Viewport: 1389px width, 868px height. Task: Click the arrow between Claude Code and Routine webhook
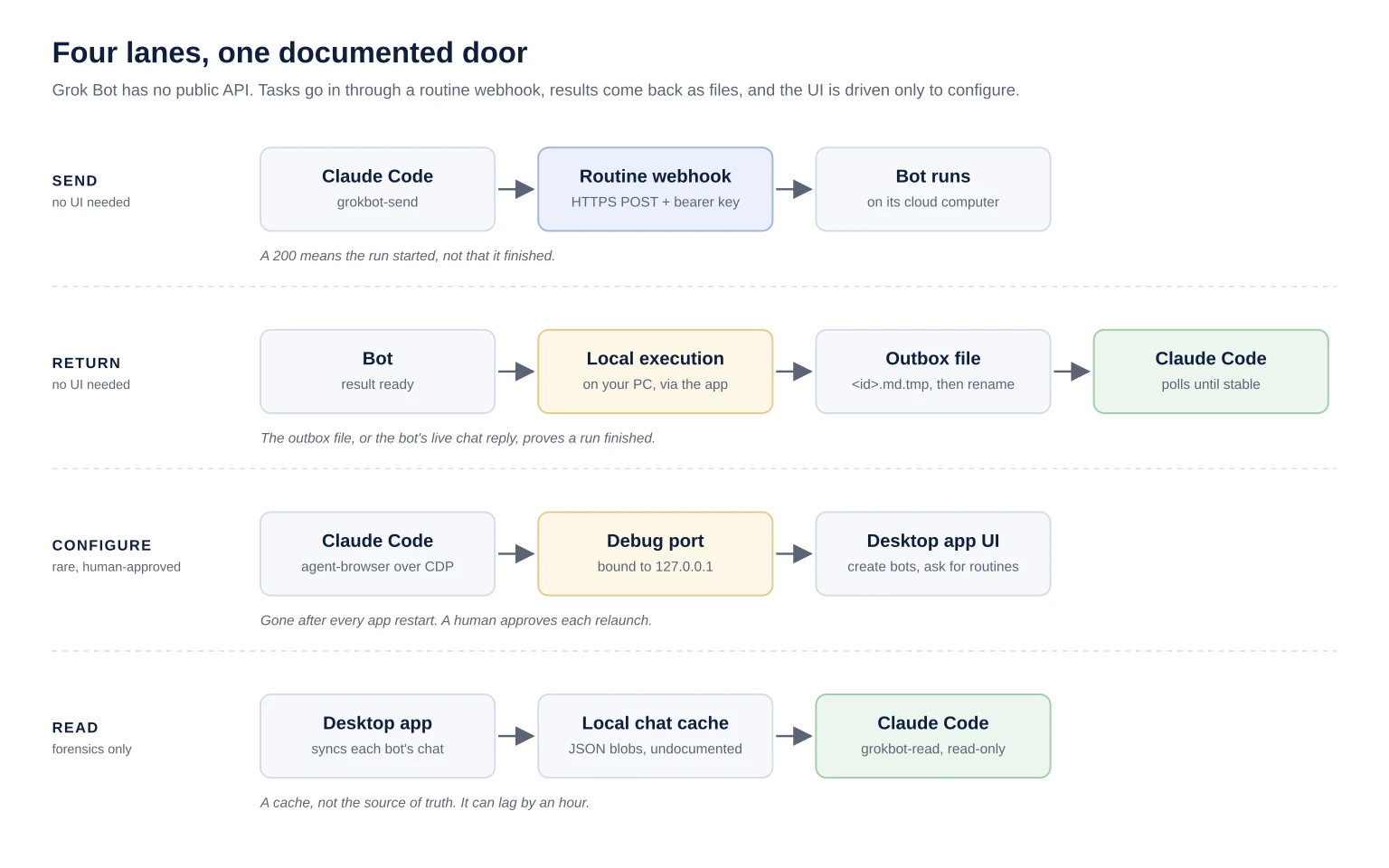click(x=516, y=189)
